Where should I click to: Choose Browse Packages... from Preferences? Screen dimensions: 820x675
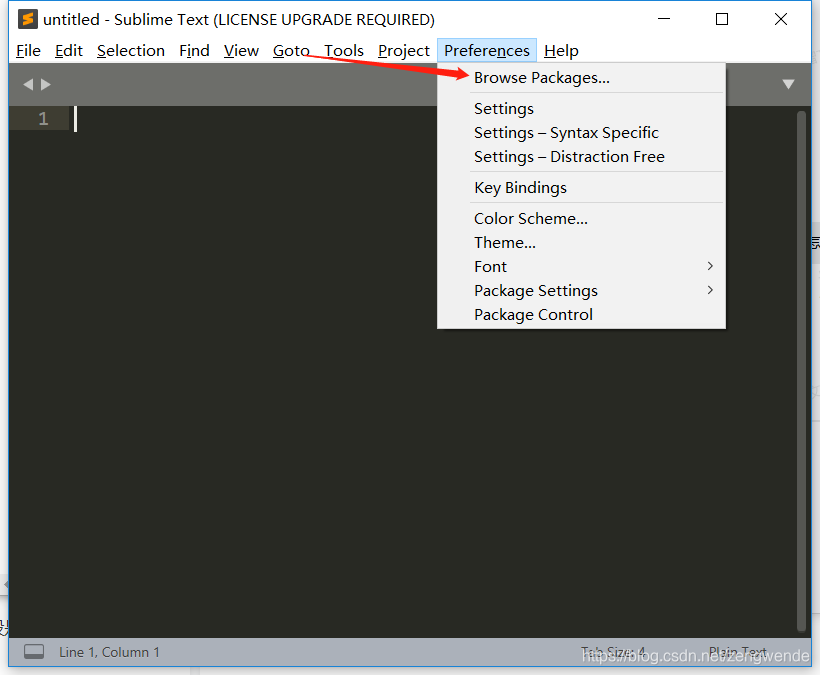coord(581,78)
